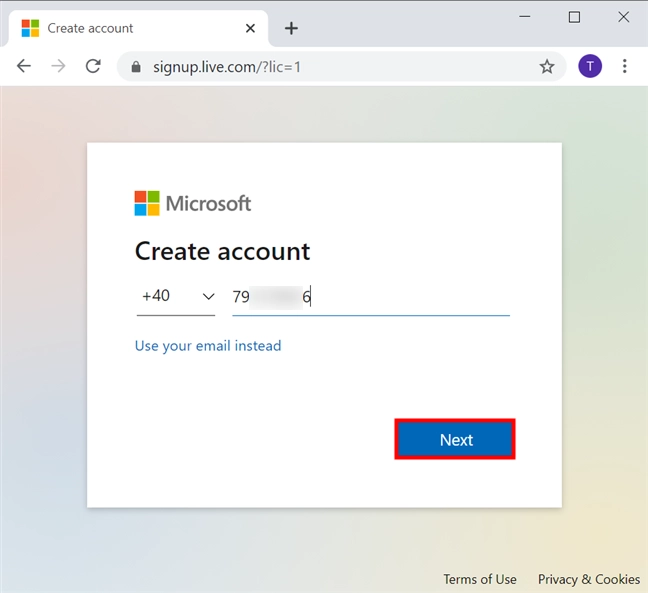Screen dimensions: 648x593
Task: Reload the signup page
Action: (x=93, y=66)
